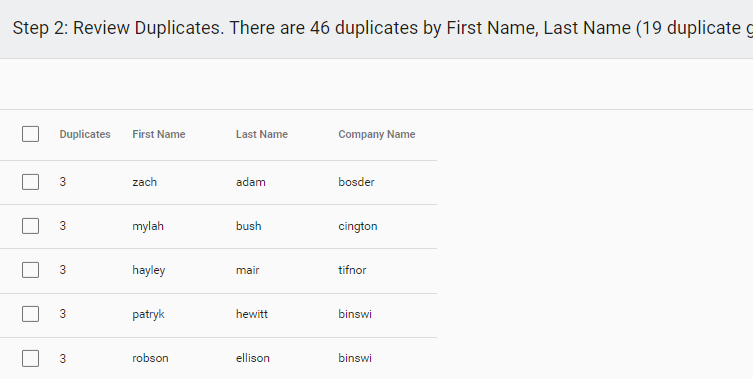753x379 pixels.
Task: Tick the select-all checkbox in table header
Action: pos(30,134)
